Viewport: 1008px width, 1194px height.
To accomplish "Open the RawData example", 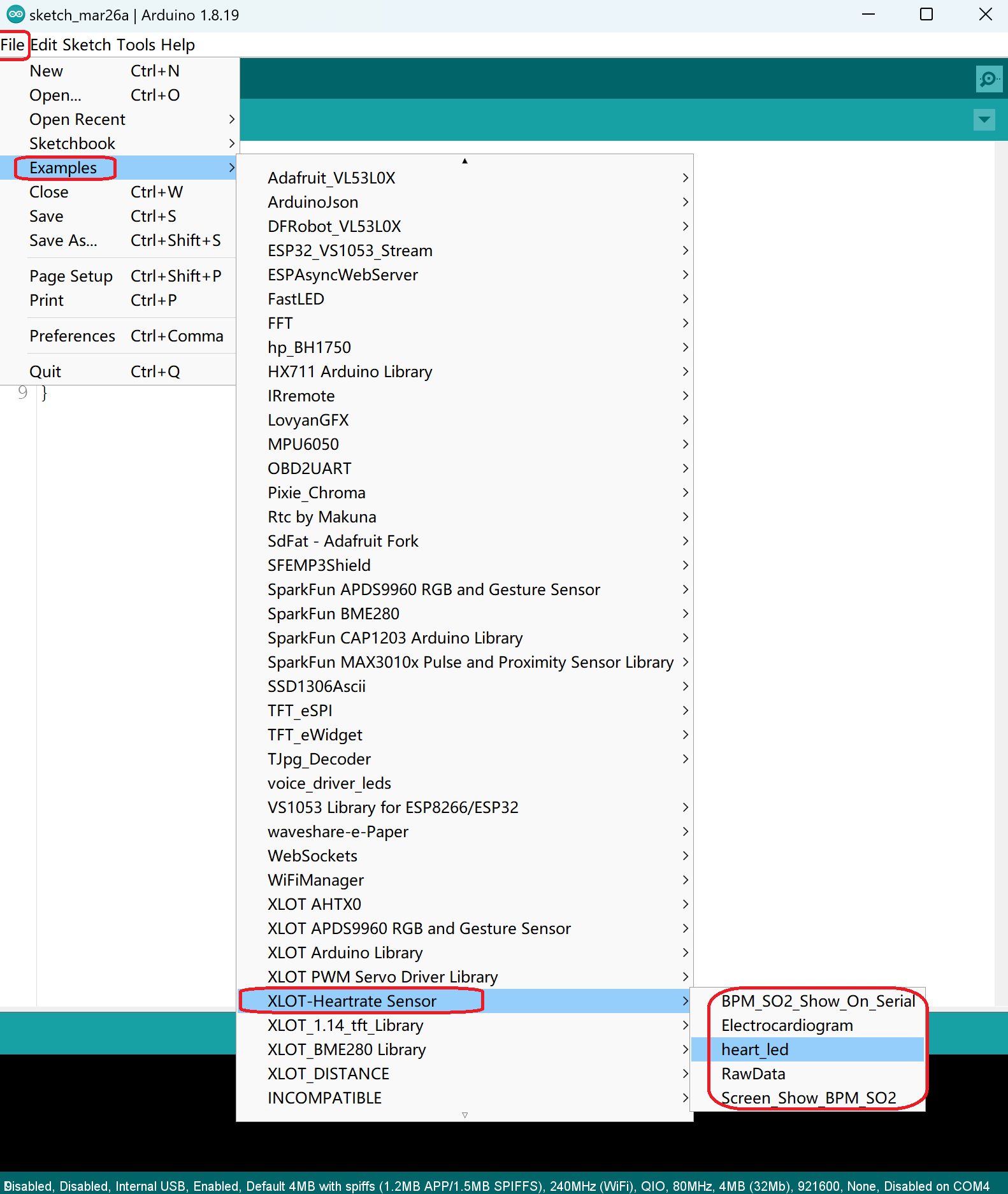I will [808, 1074].
